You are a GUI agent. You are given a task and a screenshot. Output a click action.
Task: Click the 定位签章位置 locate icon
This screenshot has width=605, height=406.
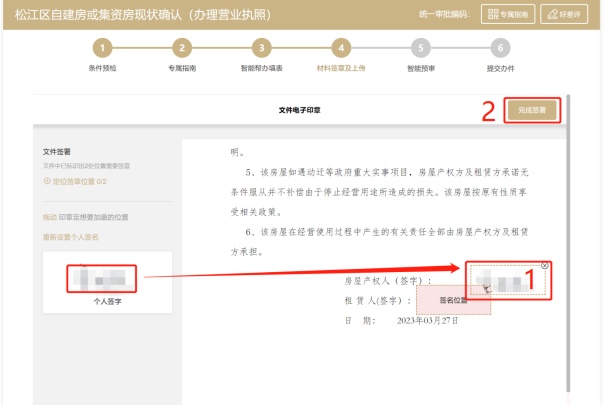[x=47, y=180]
